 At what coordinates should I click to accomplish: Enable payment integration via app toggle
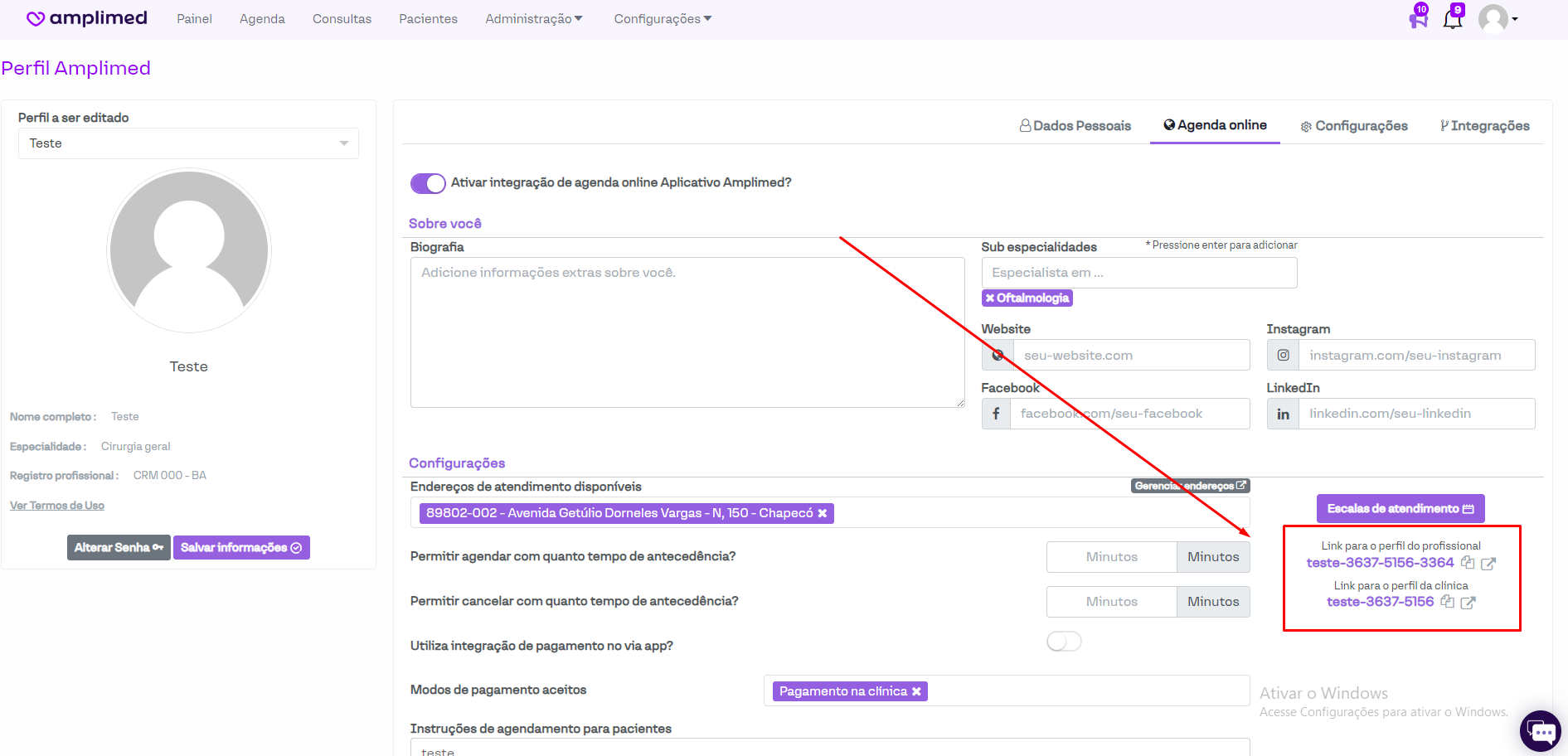click(x=1064, y=642)
